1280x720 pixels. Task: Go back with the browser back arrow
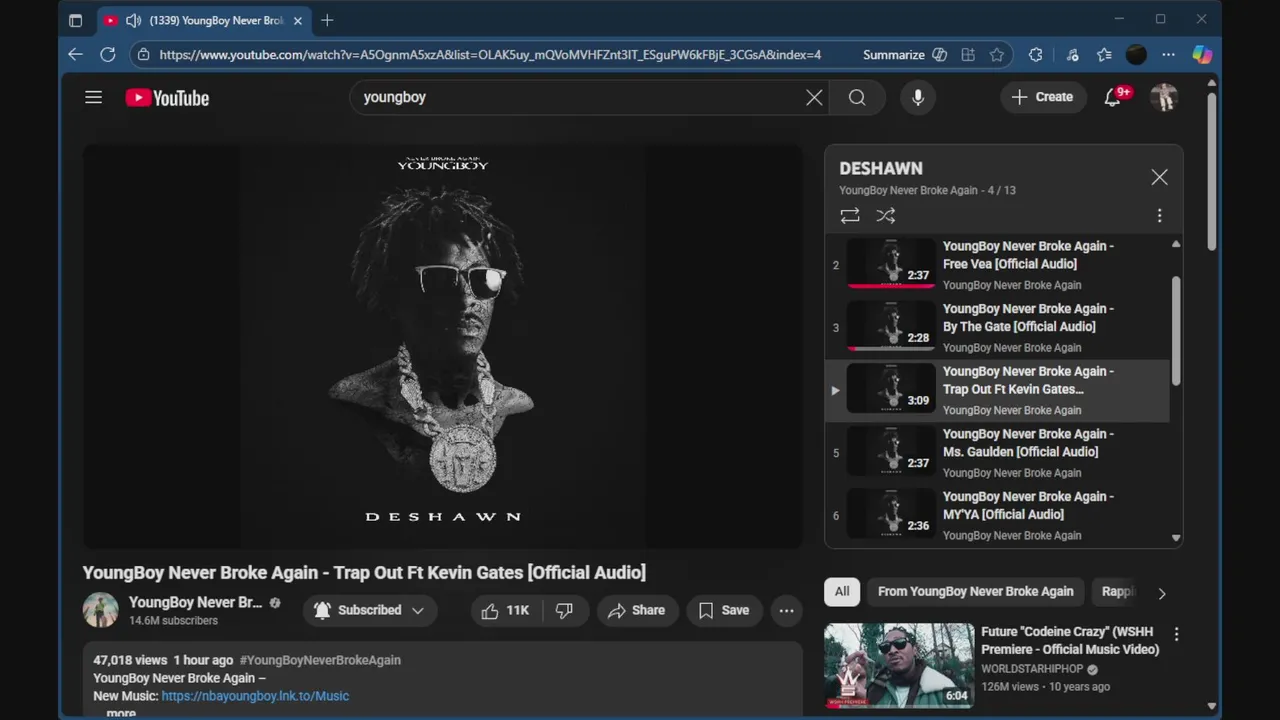click(75, 55)
